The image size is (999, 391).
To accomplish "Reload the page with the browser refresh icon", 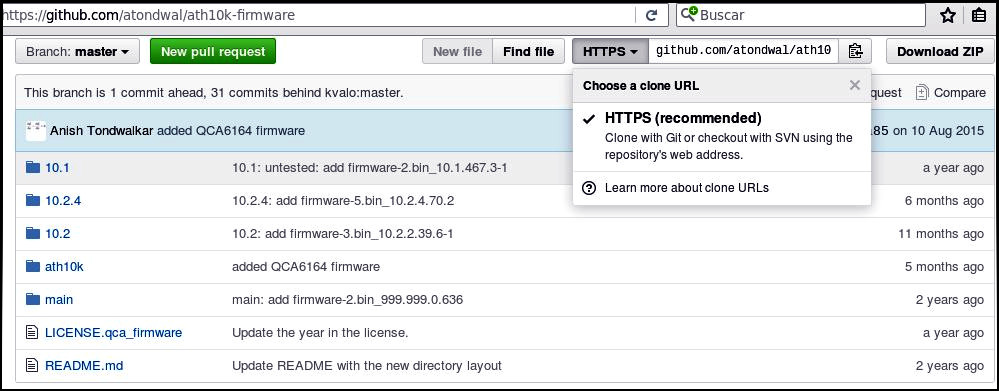I will [x=651, y=15].
